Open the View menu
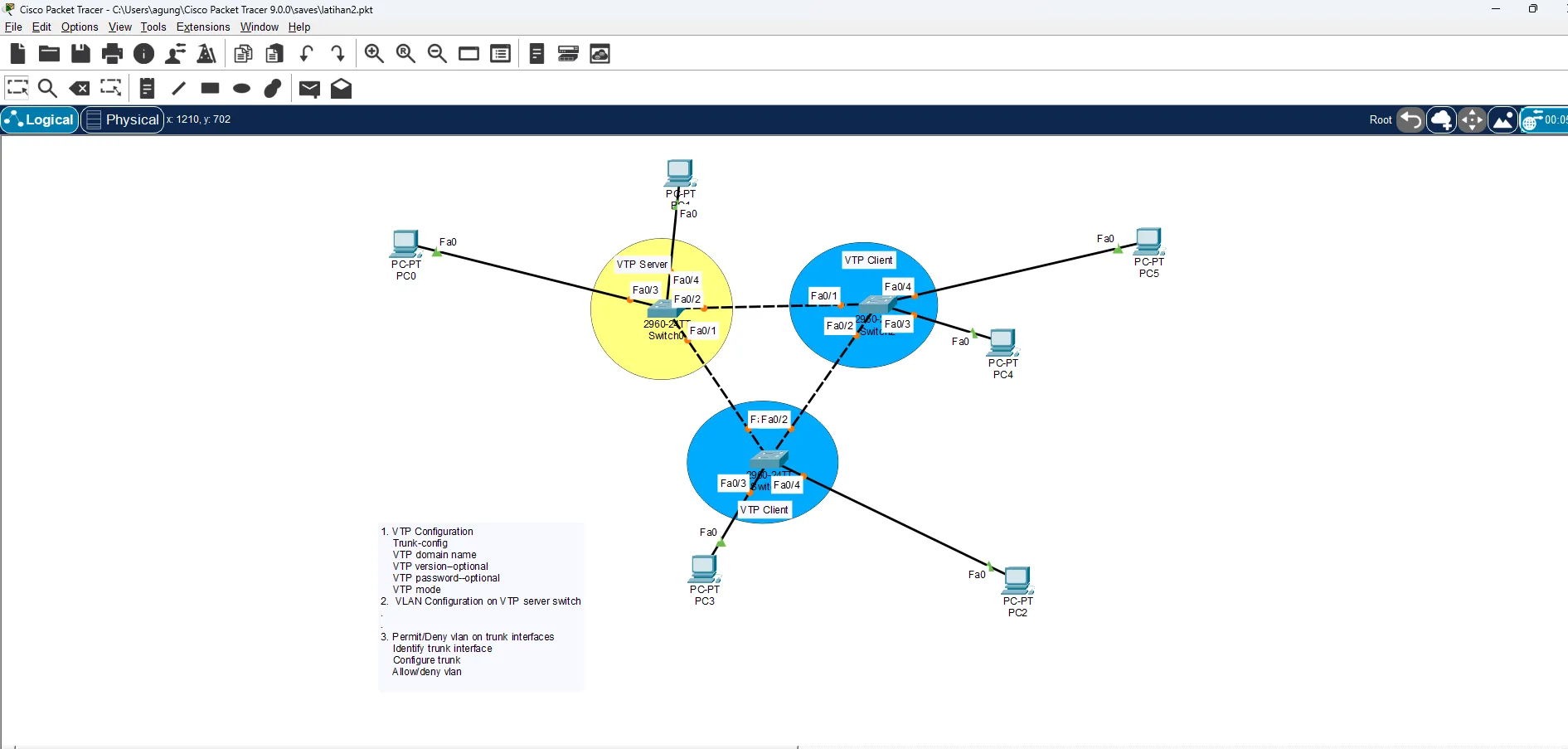The height and width of the screenshot is (749, 1568). point(120,27)
